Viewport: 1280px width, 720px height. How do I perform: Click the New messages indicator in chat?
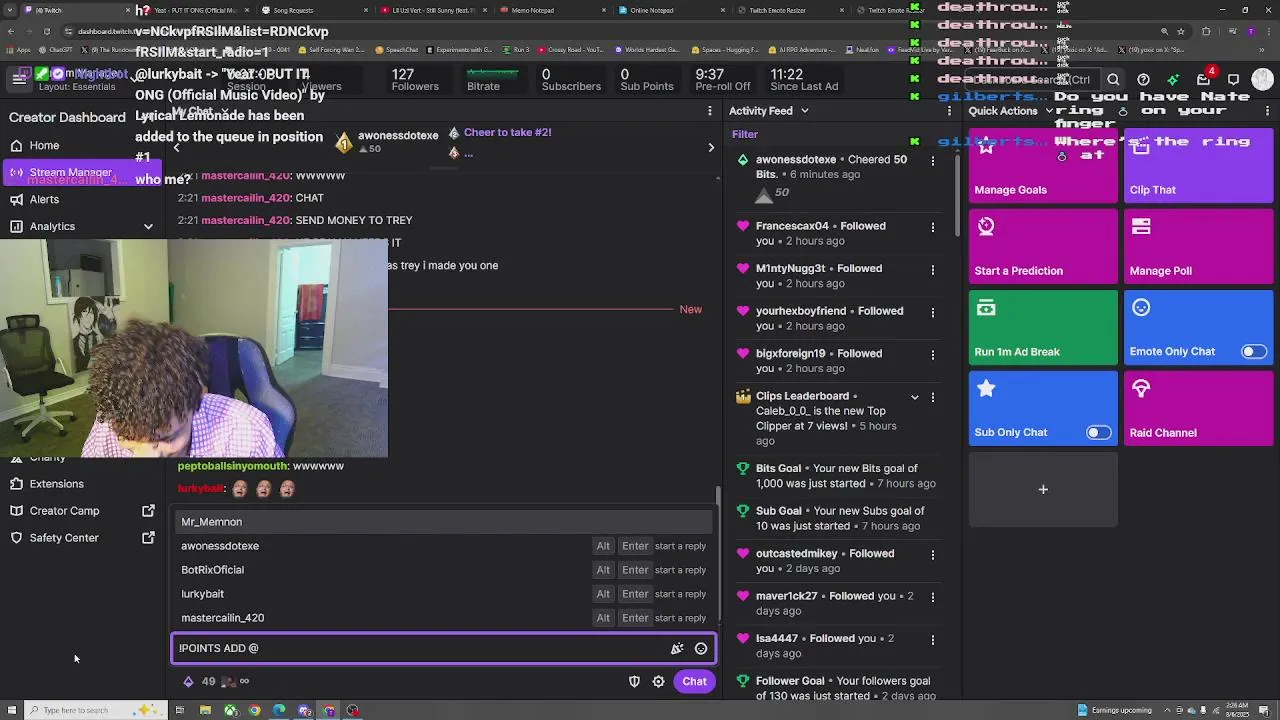tap(690, 310)
